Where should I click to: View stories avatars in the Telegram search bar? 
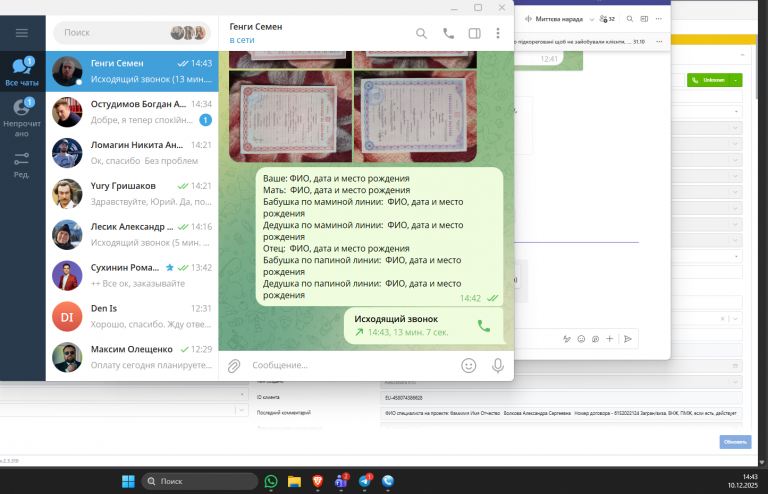[x=188, y=33]
